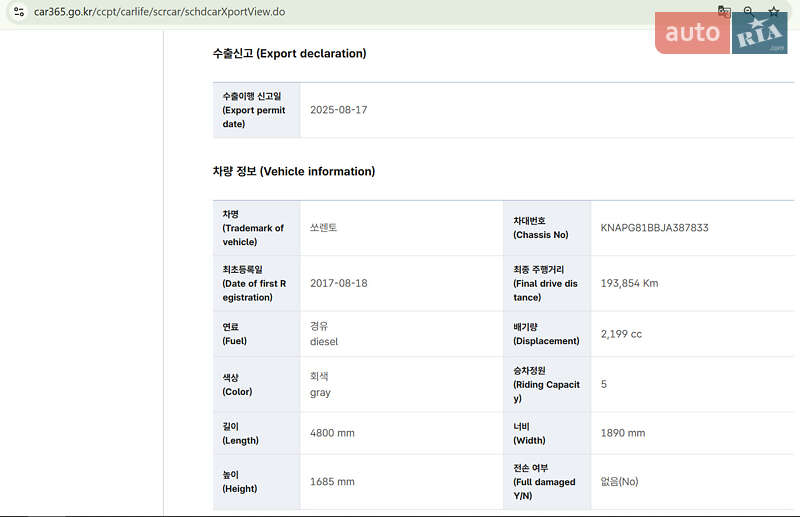
Task: Click the gray color value
Action: point(320,393)
